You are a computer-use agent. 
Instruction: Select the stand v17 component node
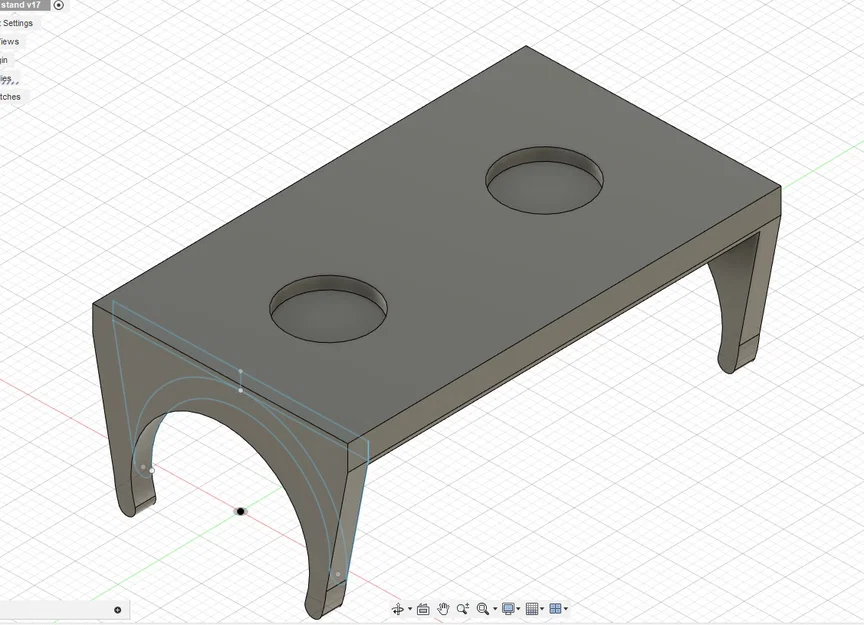24,5
